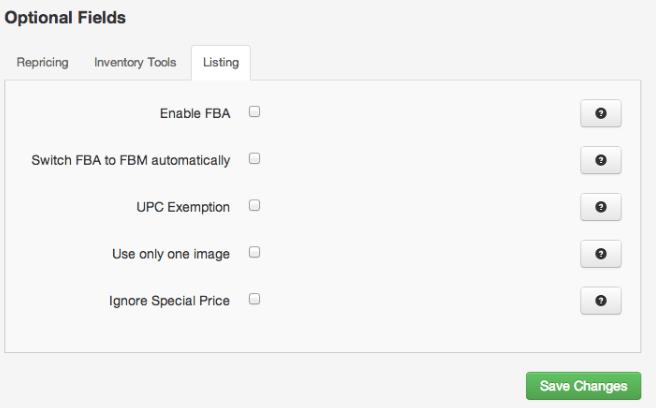Open the Inventory Tools tab
Screen dimensions: 656x408
pos(135,63)
